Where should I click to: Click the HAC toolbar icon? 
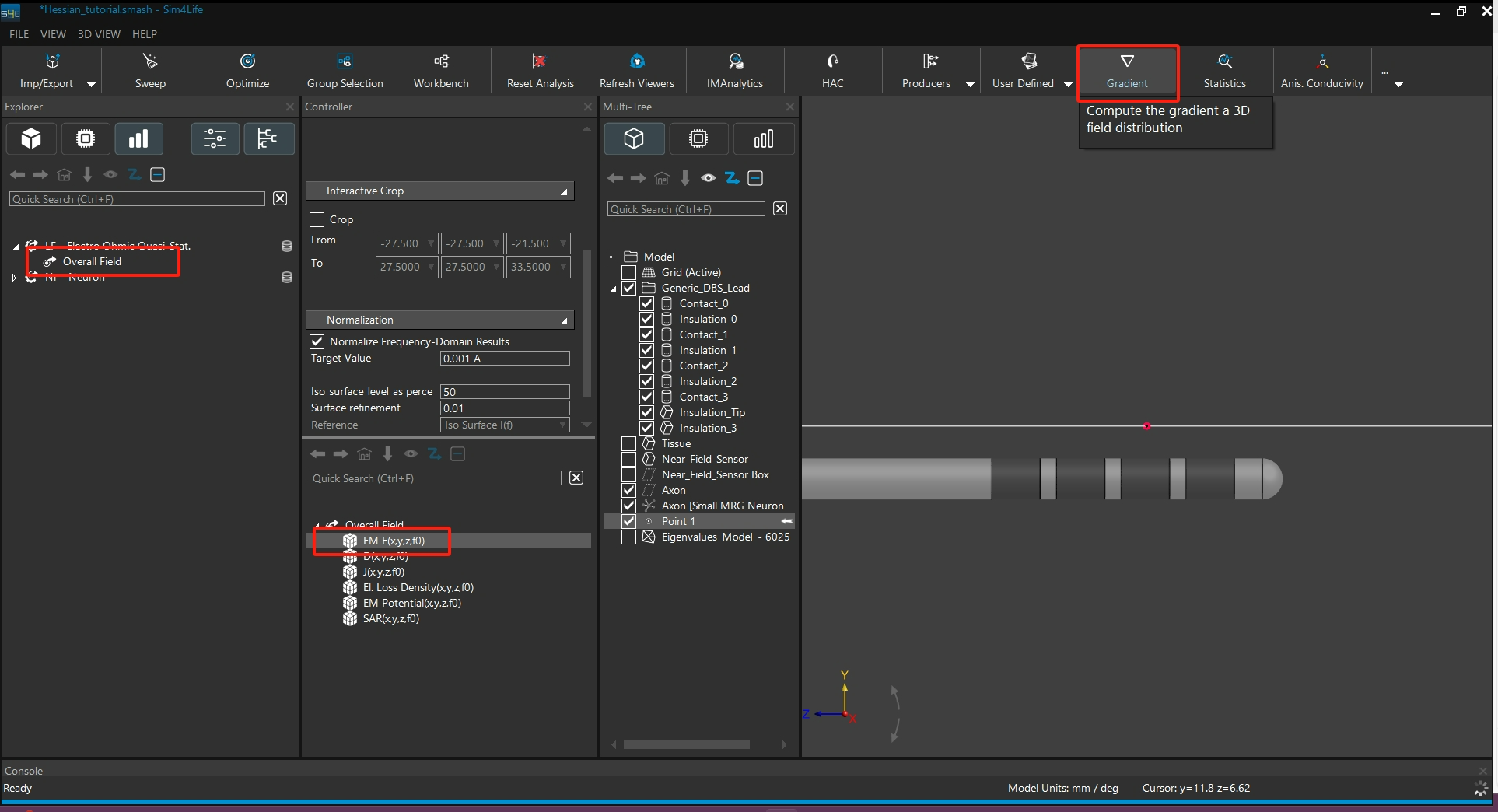tap(832, 62)
